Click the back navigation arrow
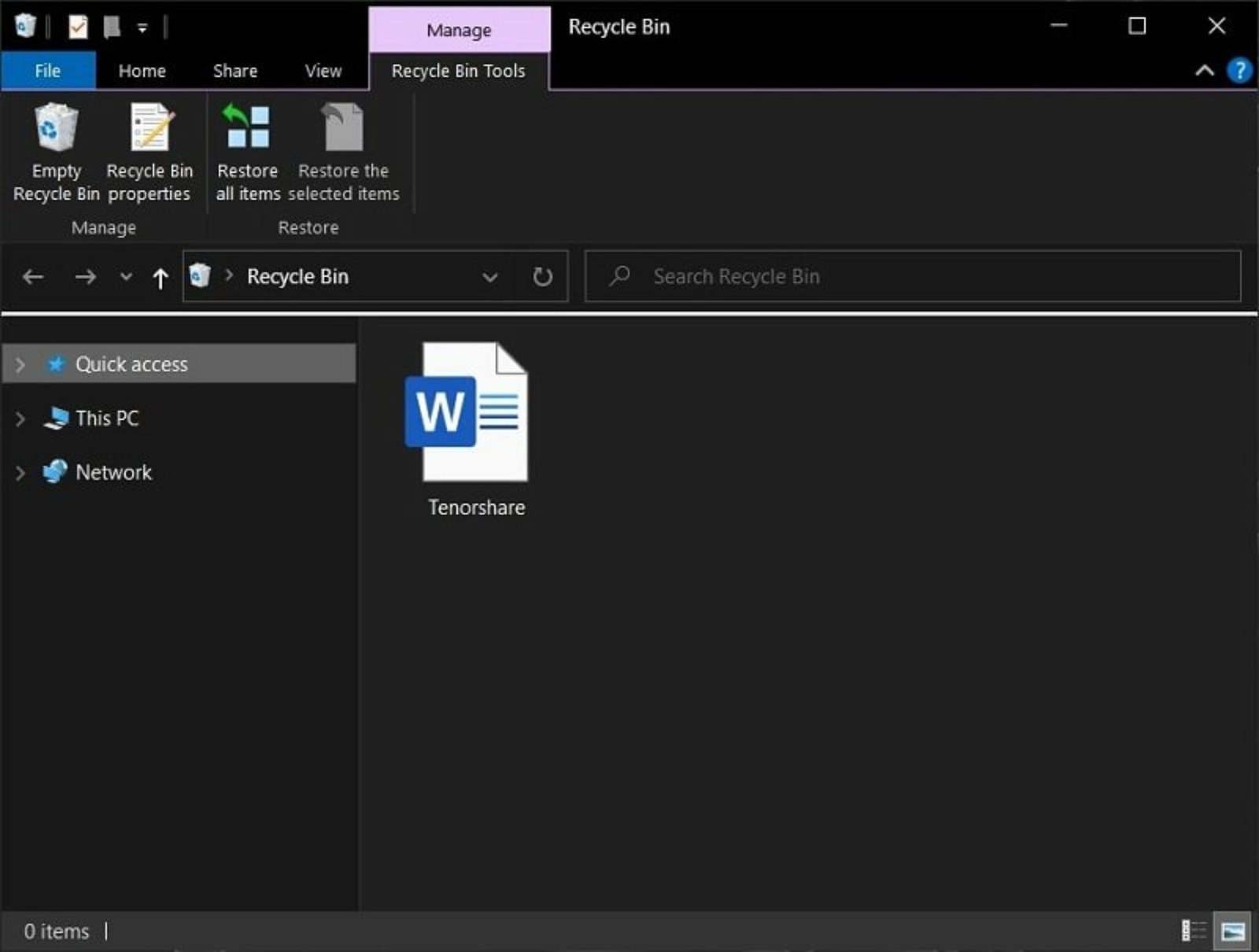Viewport: 1259px width, 952px height. click(33, 276)
